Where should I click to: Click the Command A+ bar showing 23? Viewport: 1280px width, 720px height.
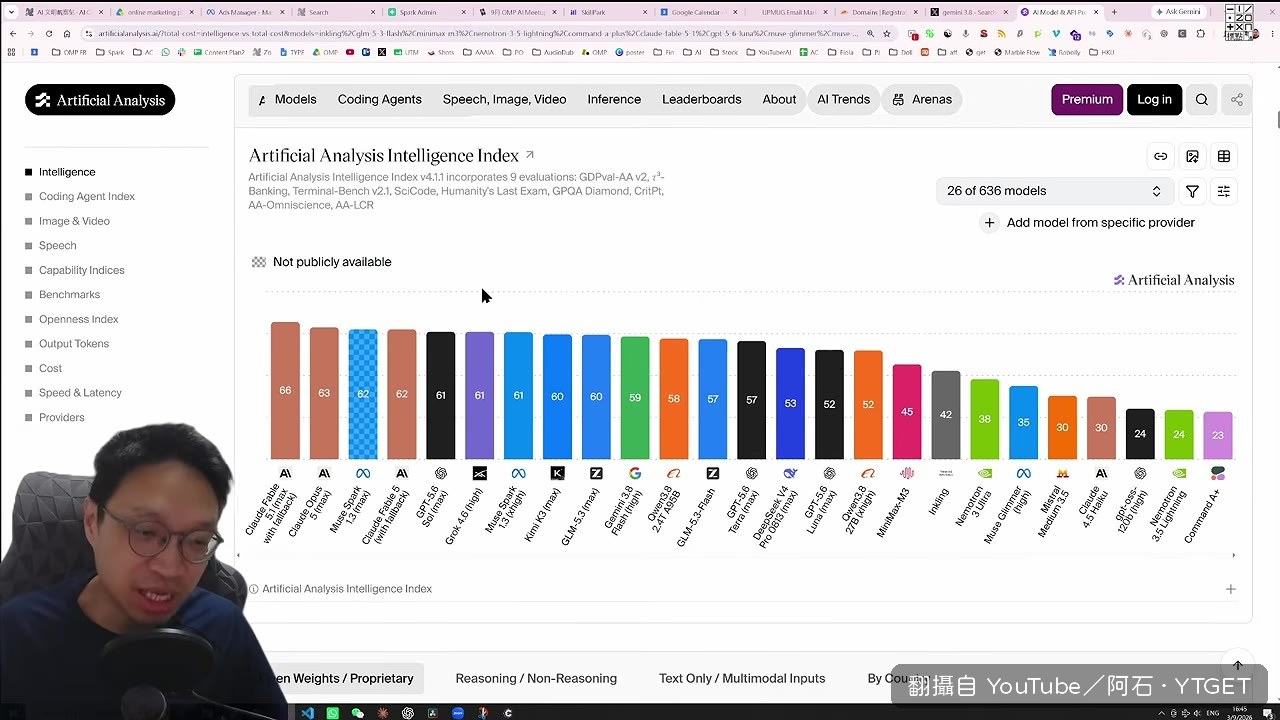click(x=1218, y=435)
